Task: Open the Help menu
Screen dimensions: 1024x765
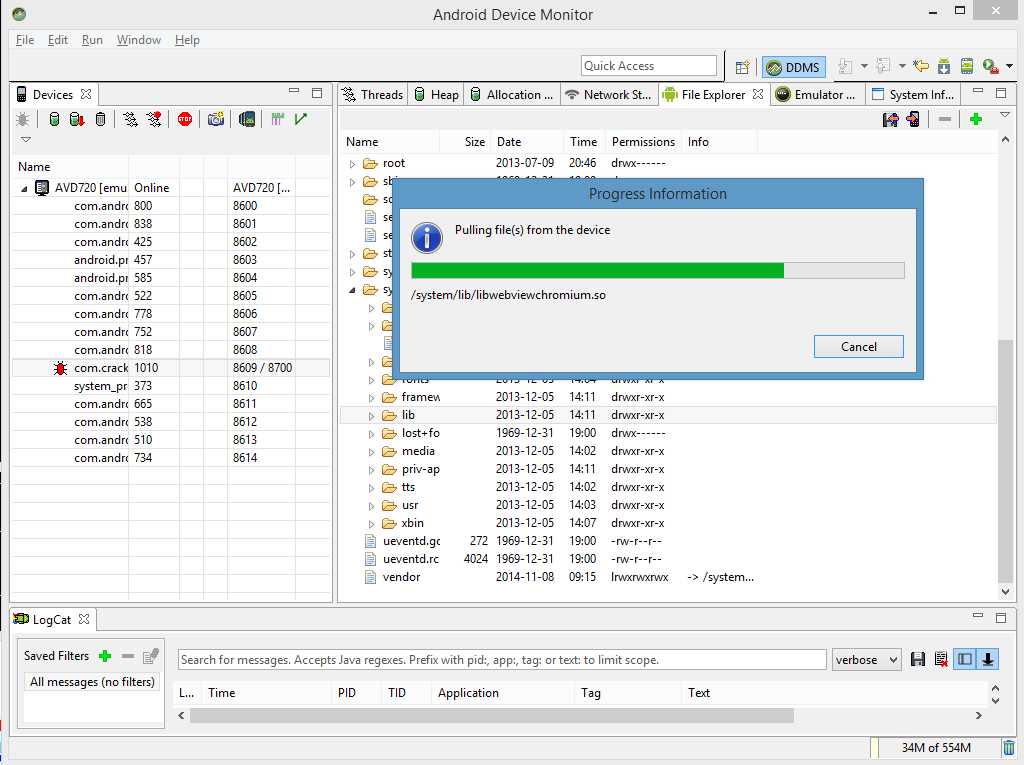Action: [x=187, y=40]
